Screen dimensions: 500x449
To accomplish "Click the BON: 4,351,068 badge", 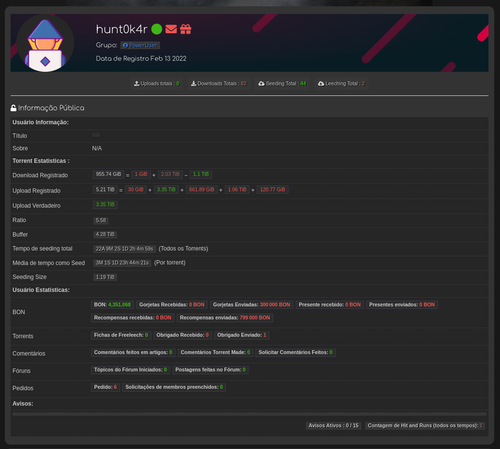I will point(112,305).
